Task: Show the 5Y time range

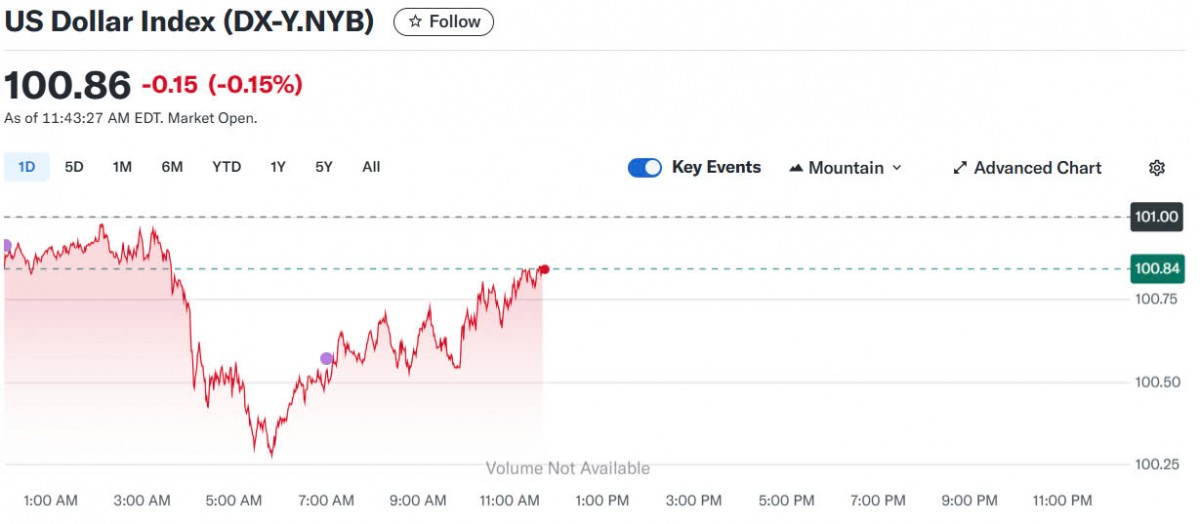Action: point(323,167)
